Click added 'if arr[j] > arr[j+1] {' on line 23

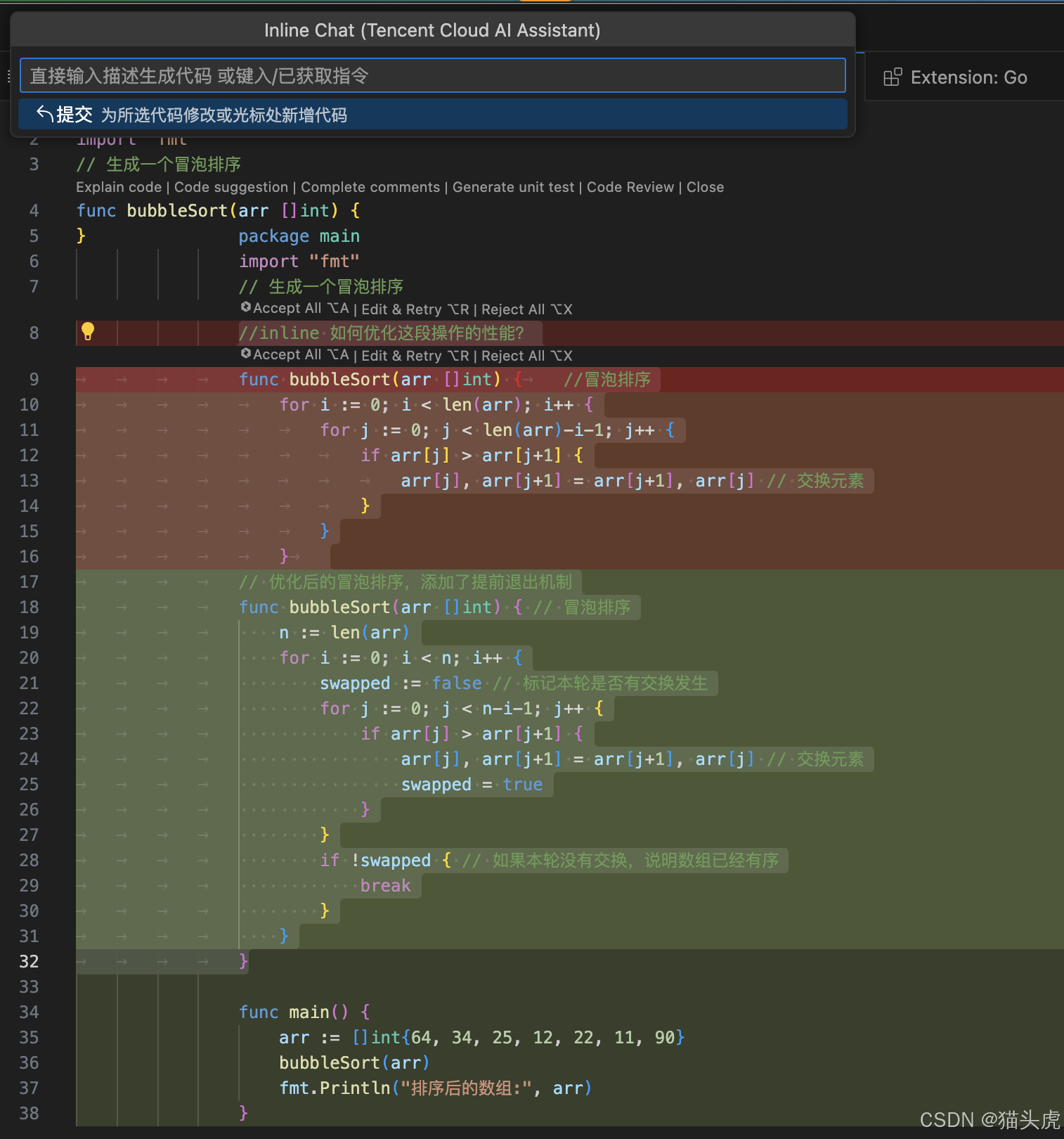[472, 733]
